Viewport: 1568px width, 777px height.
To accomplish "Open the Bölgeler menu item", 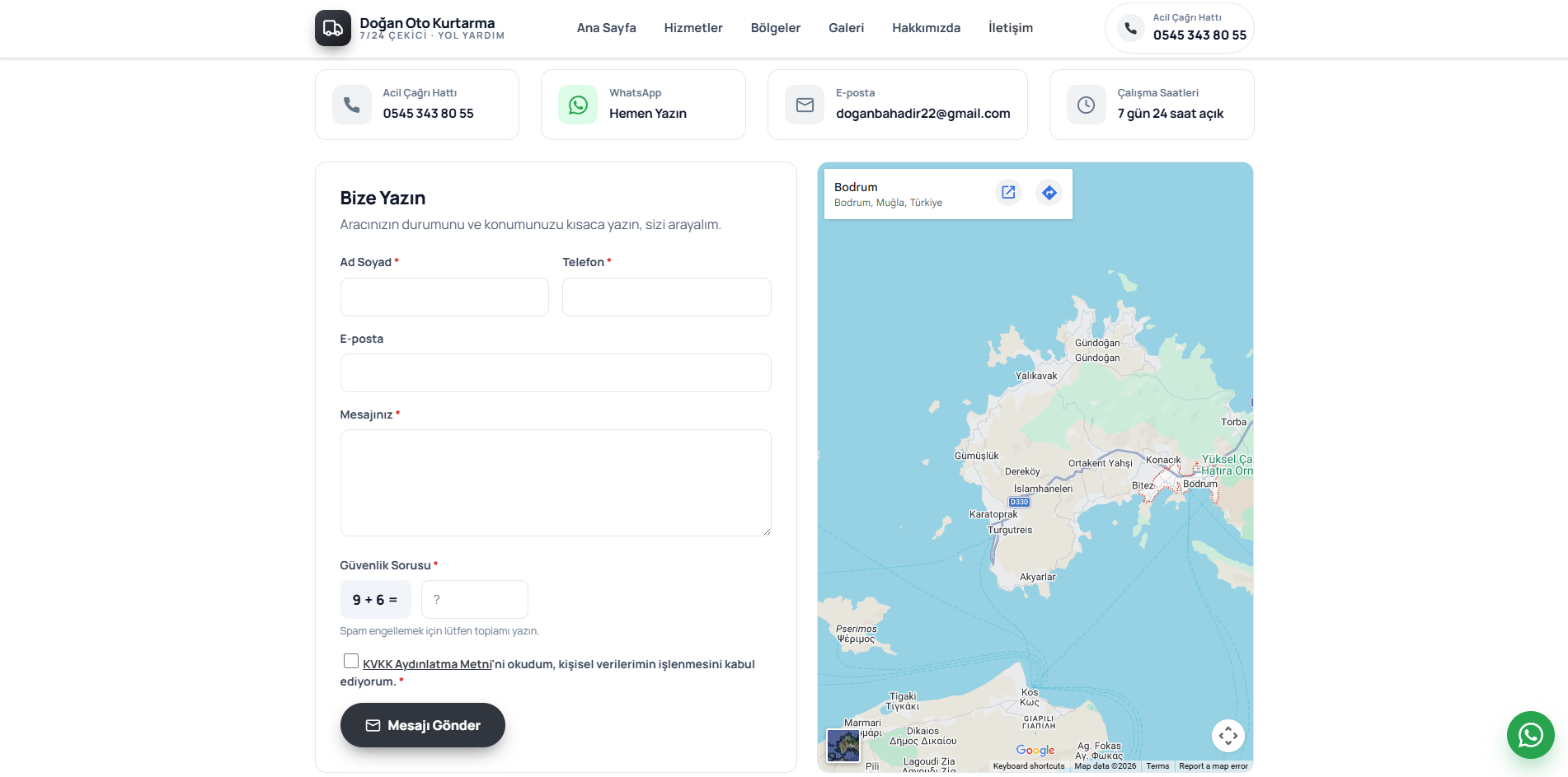I will pyautogui.click(x=776, y=28).
